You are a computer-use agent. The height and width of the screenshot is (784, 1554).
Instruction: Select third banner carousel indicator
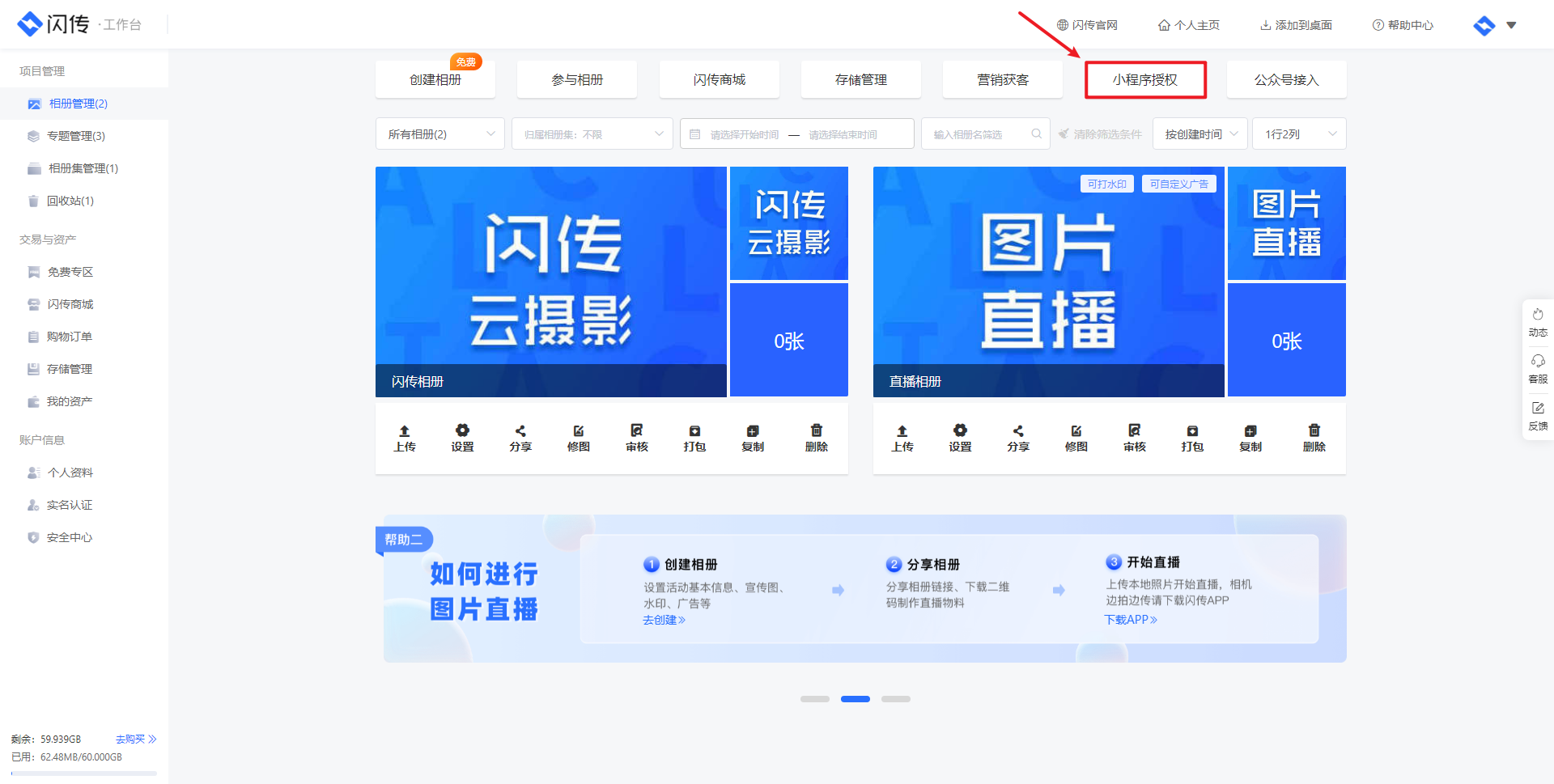click(896, 699)
